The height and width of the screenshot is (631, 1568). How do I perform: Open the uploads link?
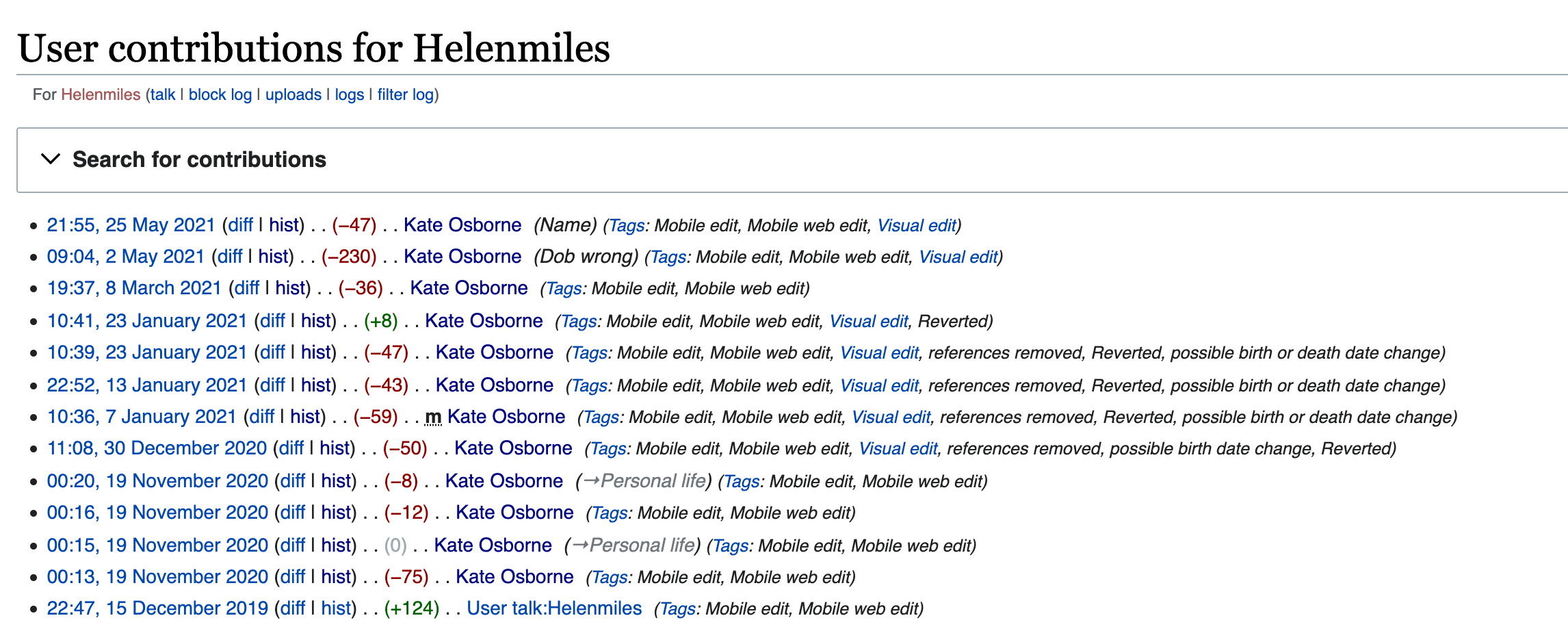293,94
